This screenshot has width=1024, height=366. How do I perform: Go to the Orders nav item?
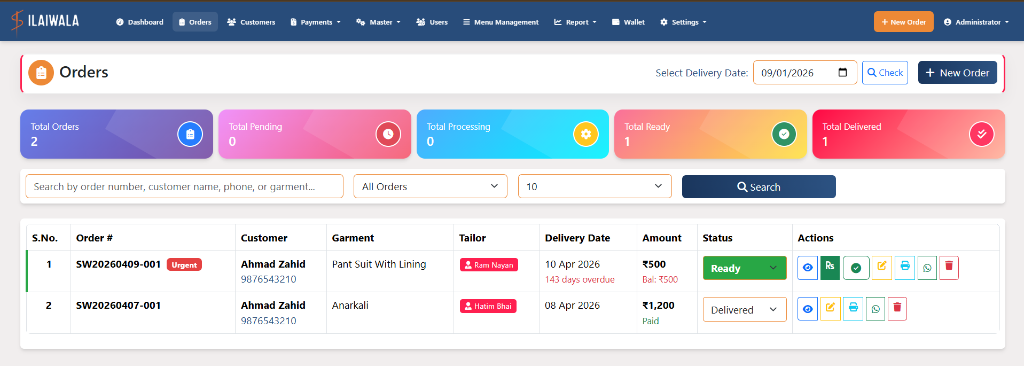195,22
